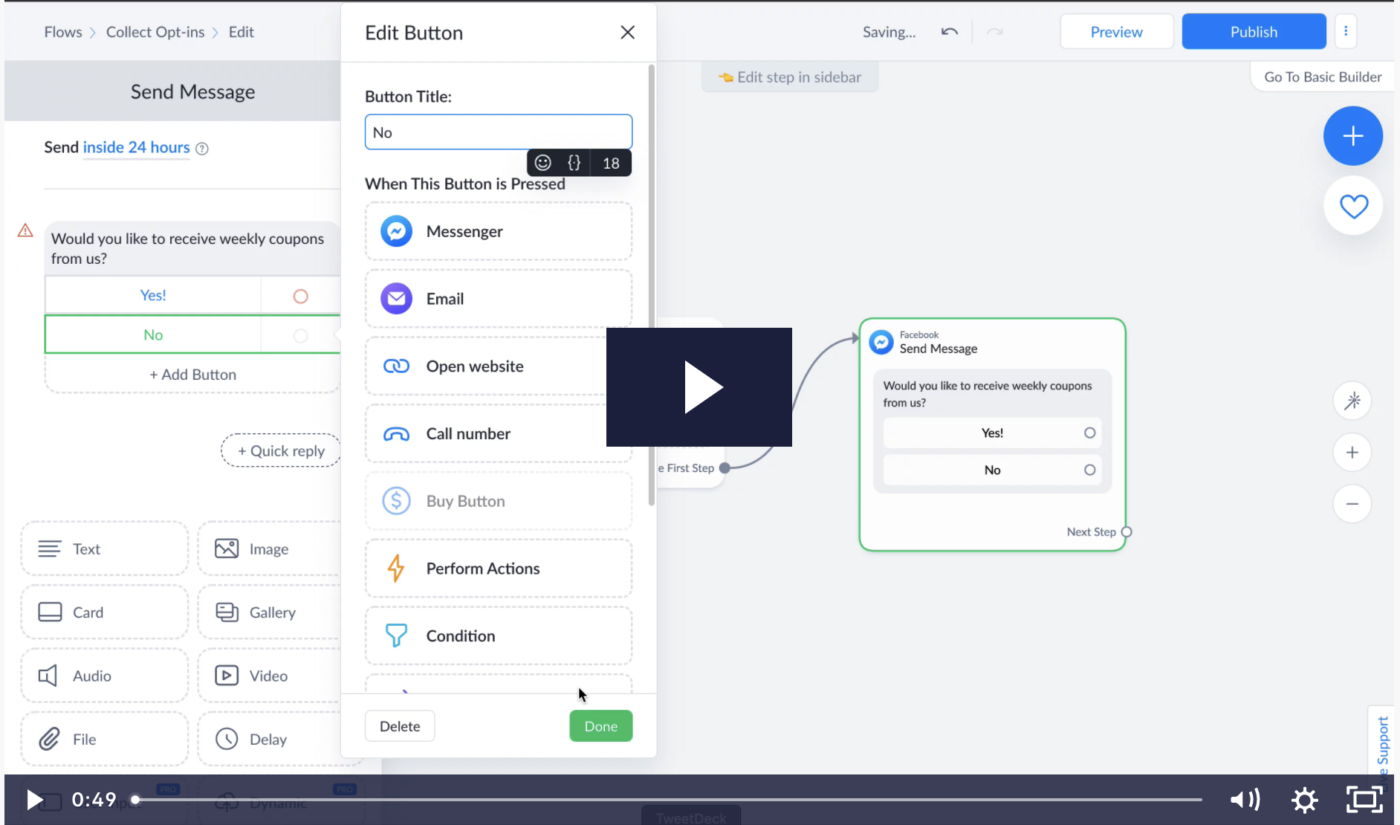
Task: Click the Open website link icon
Action: (396, 366)
